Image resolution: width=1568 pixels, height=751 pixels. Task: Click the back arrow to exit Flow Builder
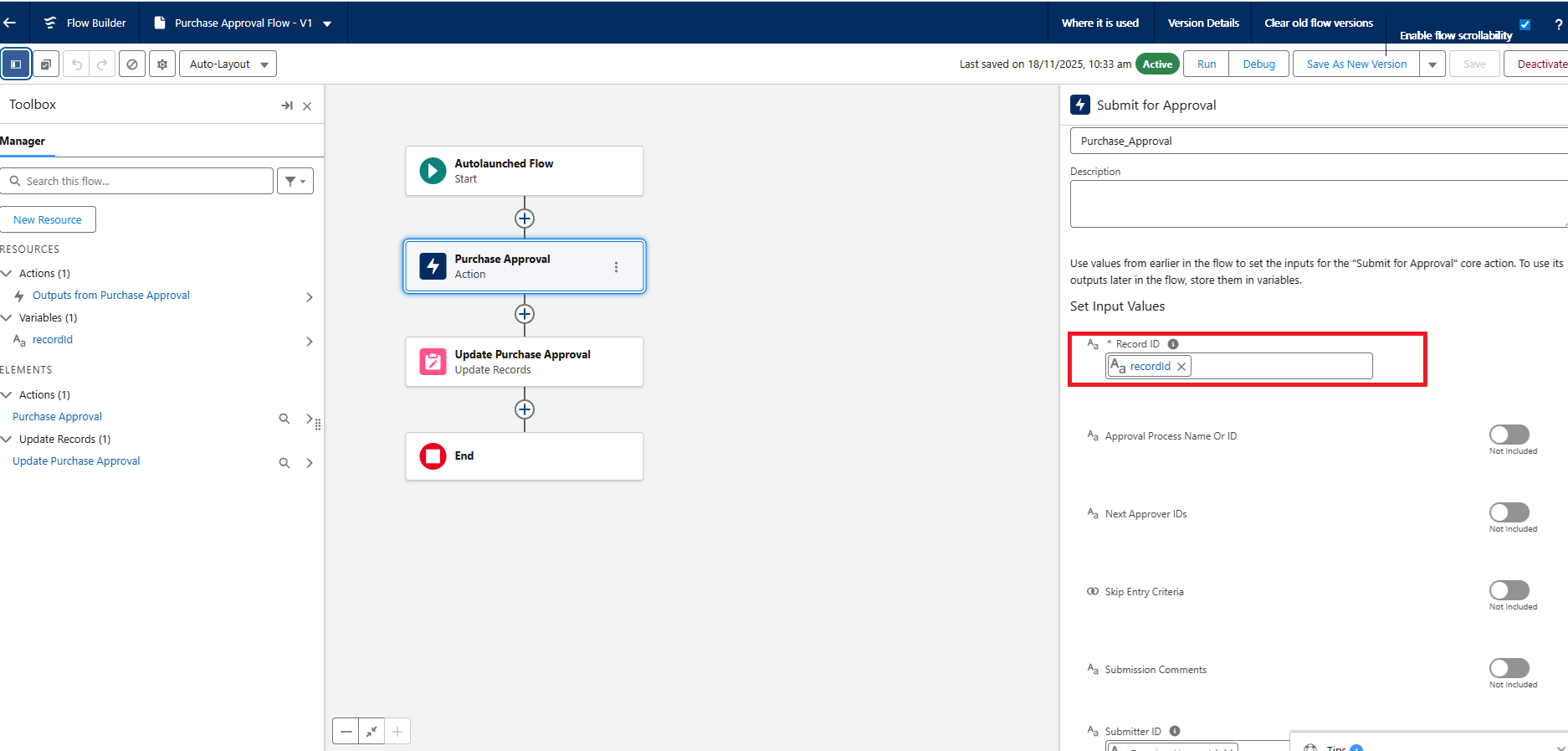(x=11, y=23)
